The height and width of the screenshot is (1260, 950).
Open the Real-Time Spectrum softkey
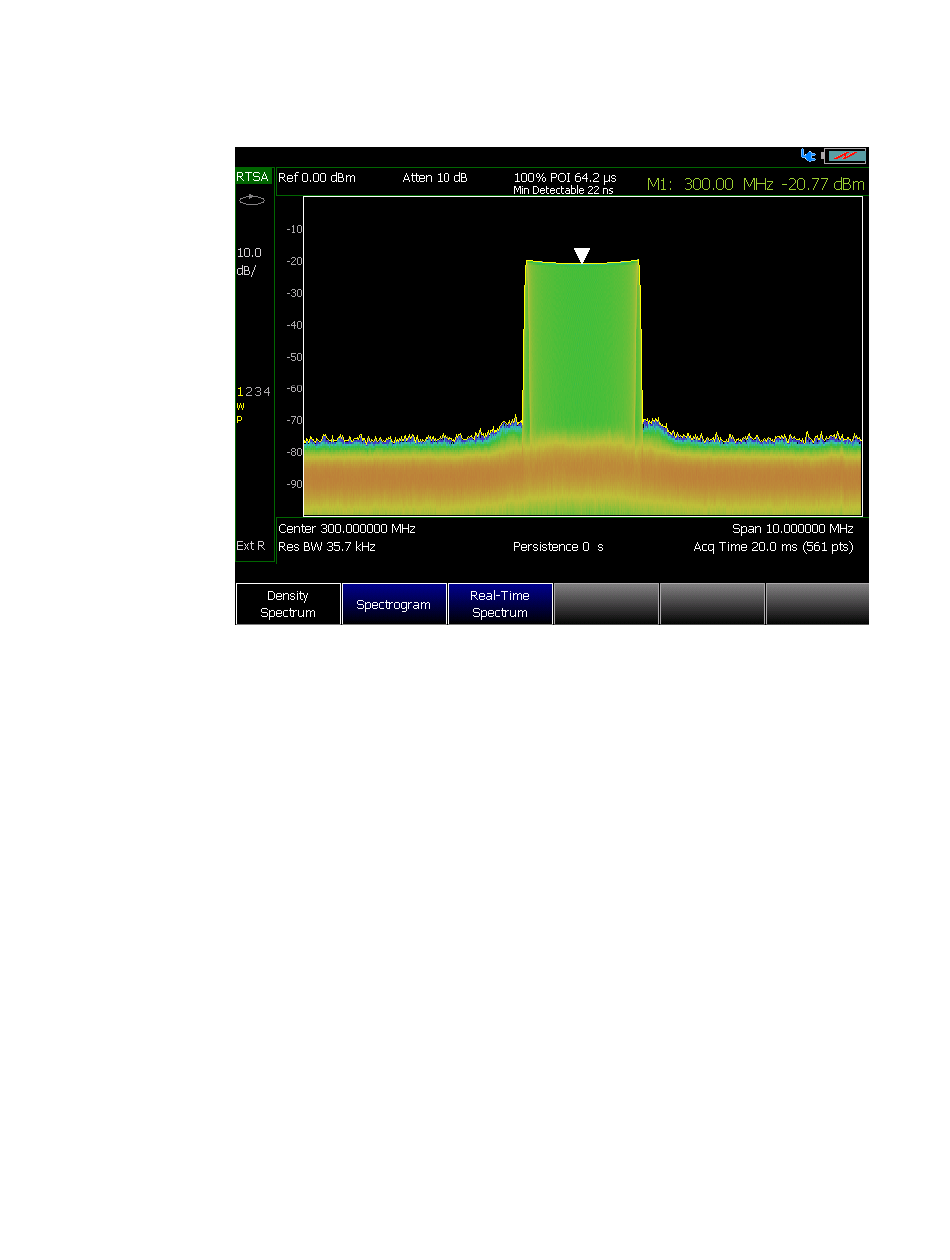500,604
